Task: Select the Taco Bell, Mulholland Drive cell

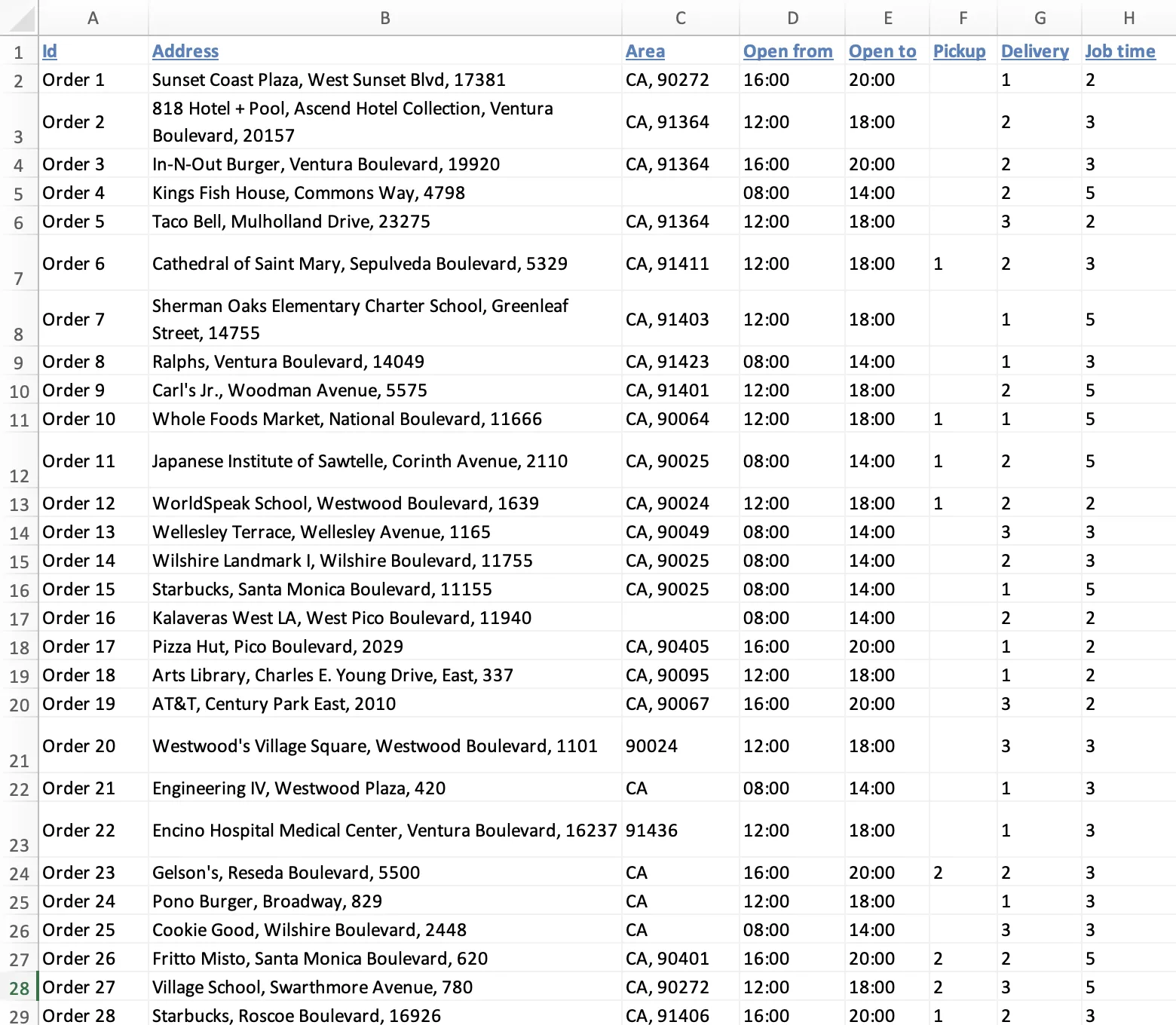Action: (384, 222)
